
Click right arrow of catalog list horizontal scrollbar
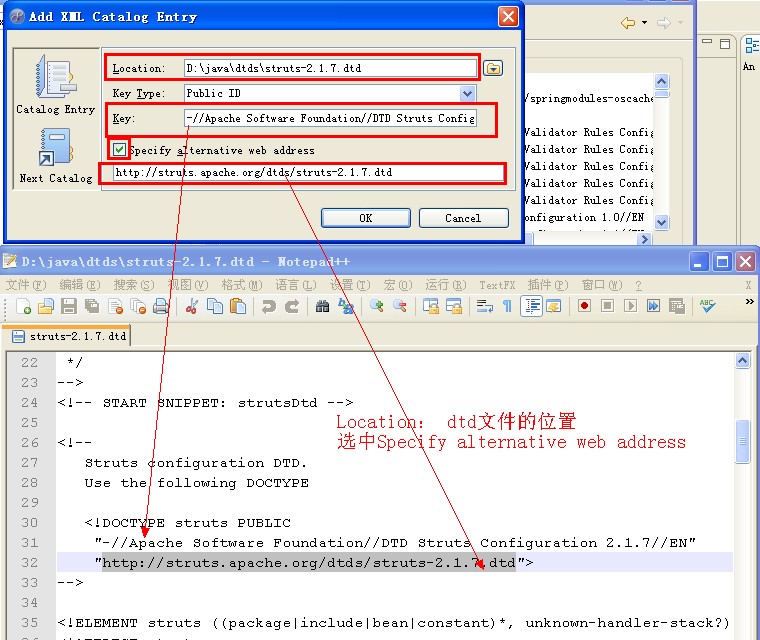644,239
